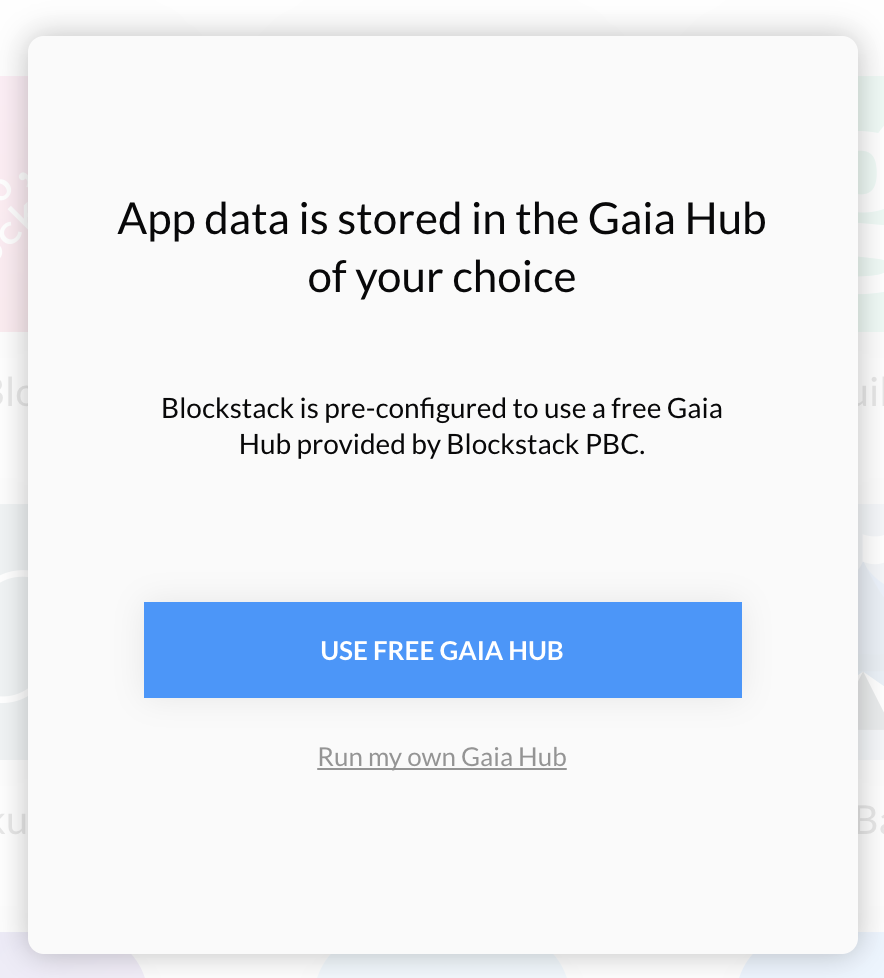Select the heading about Gaia Hub storage
The image size is (884, 978).
[441, 246]
